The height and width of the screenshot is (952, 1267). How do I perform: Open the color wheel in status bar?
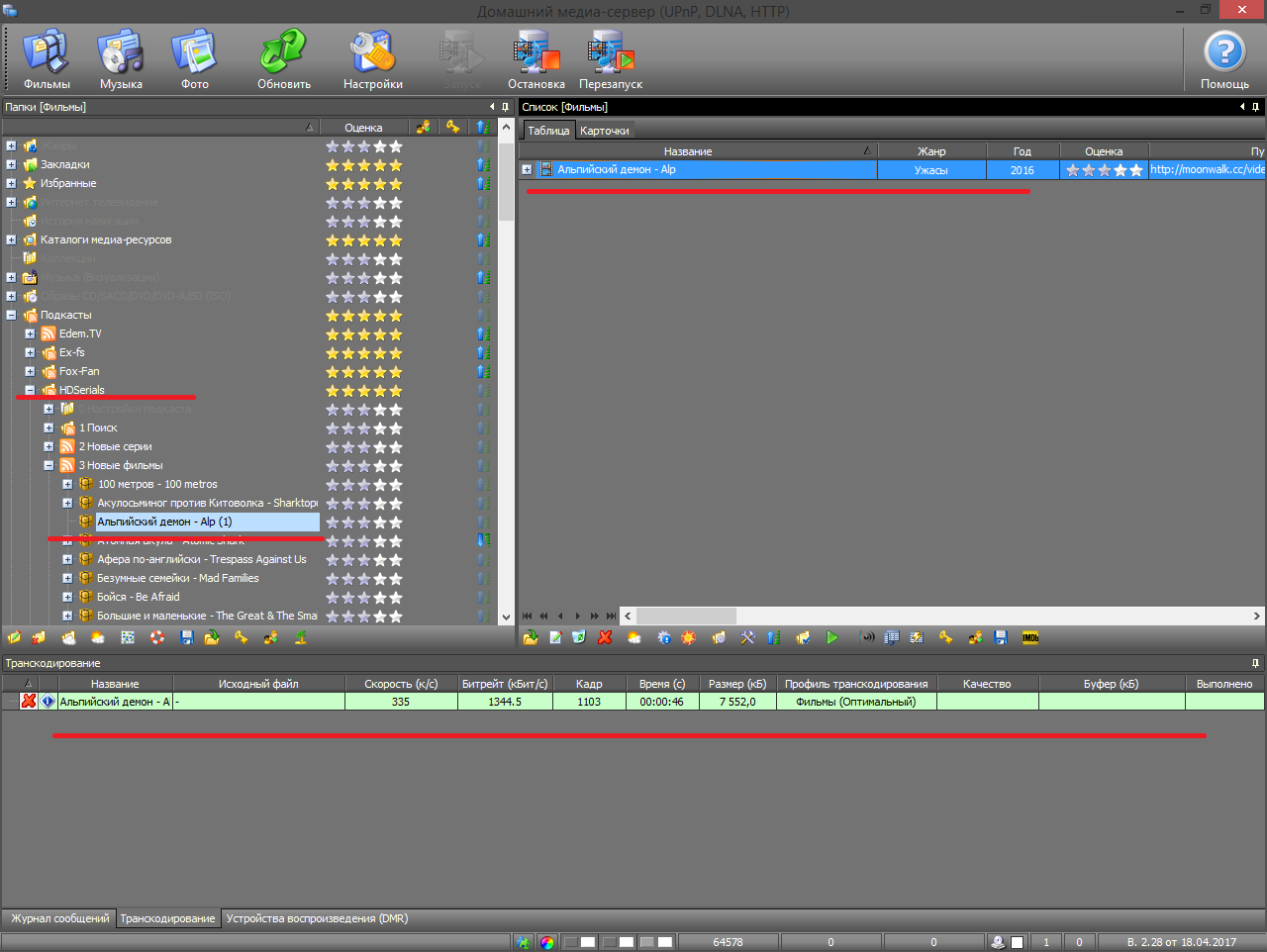tap(547, 942)
